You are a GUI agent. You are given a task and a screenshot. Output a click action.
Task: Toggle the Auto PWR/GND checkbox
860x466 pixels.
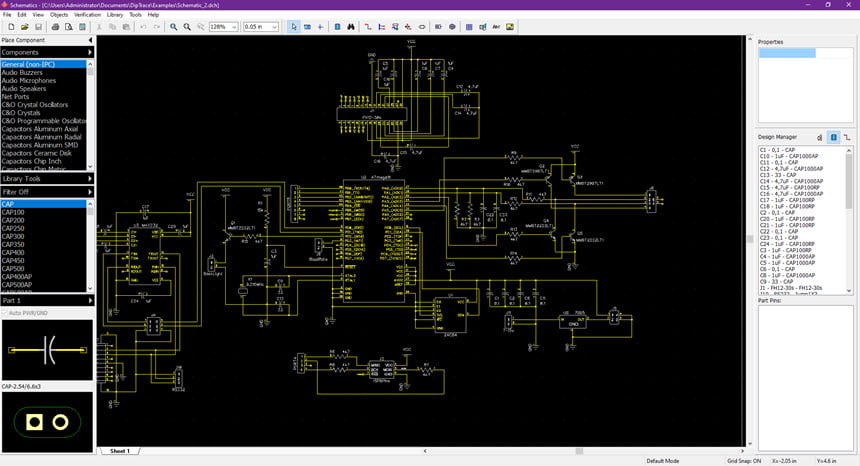pyautogui.click(x=5, y=313)
